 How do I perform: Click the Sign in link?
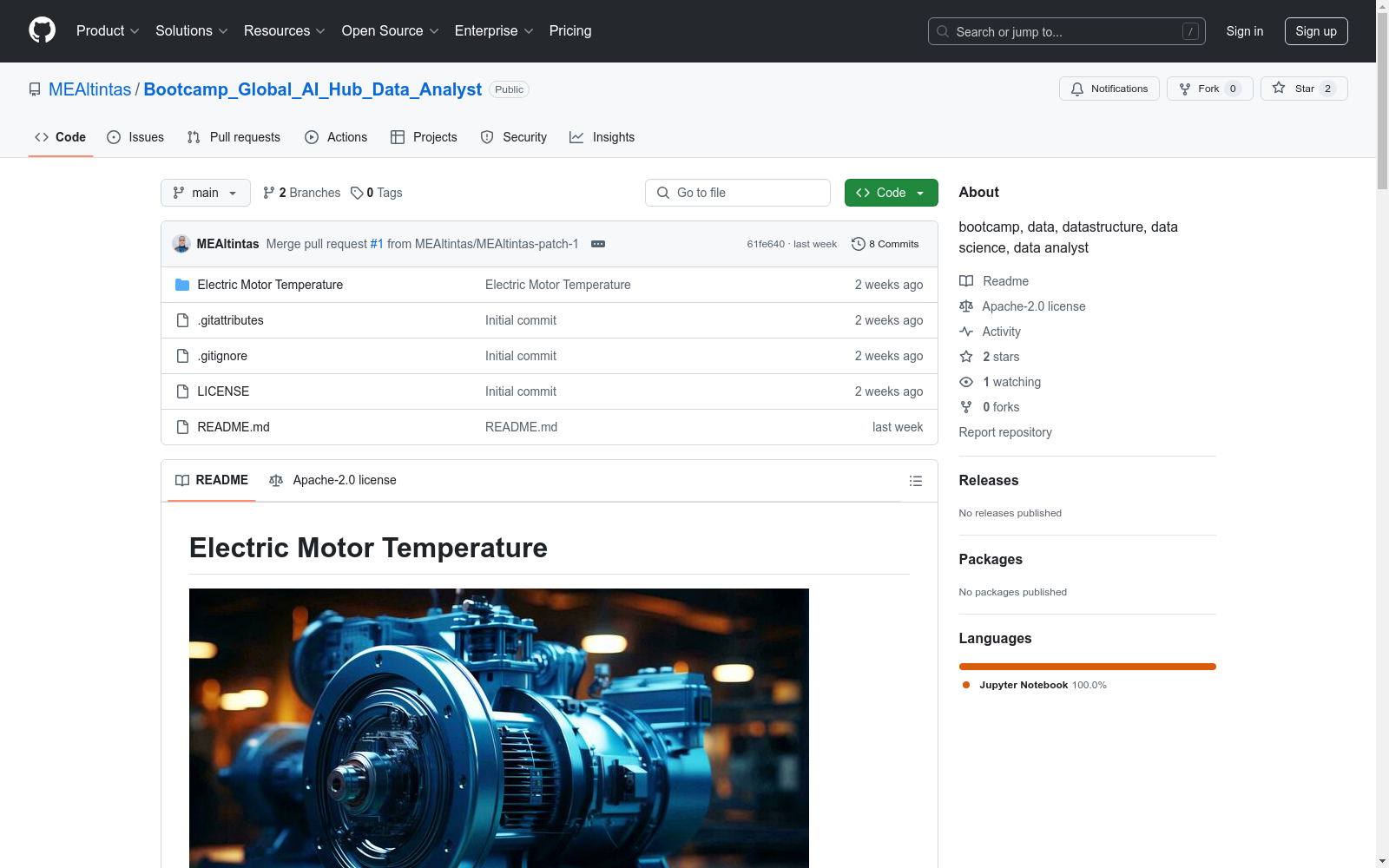pyautogui.click(x=1244, y=31)
